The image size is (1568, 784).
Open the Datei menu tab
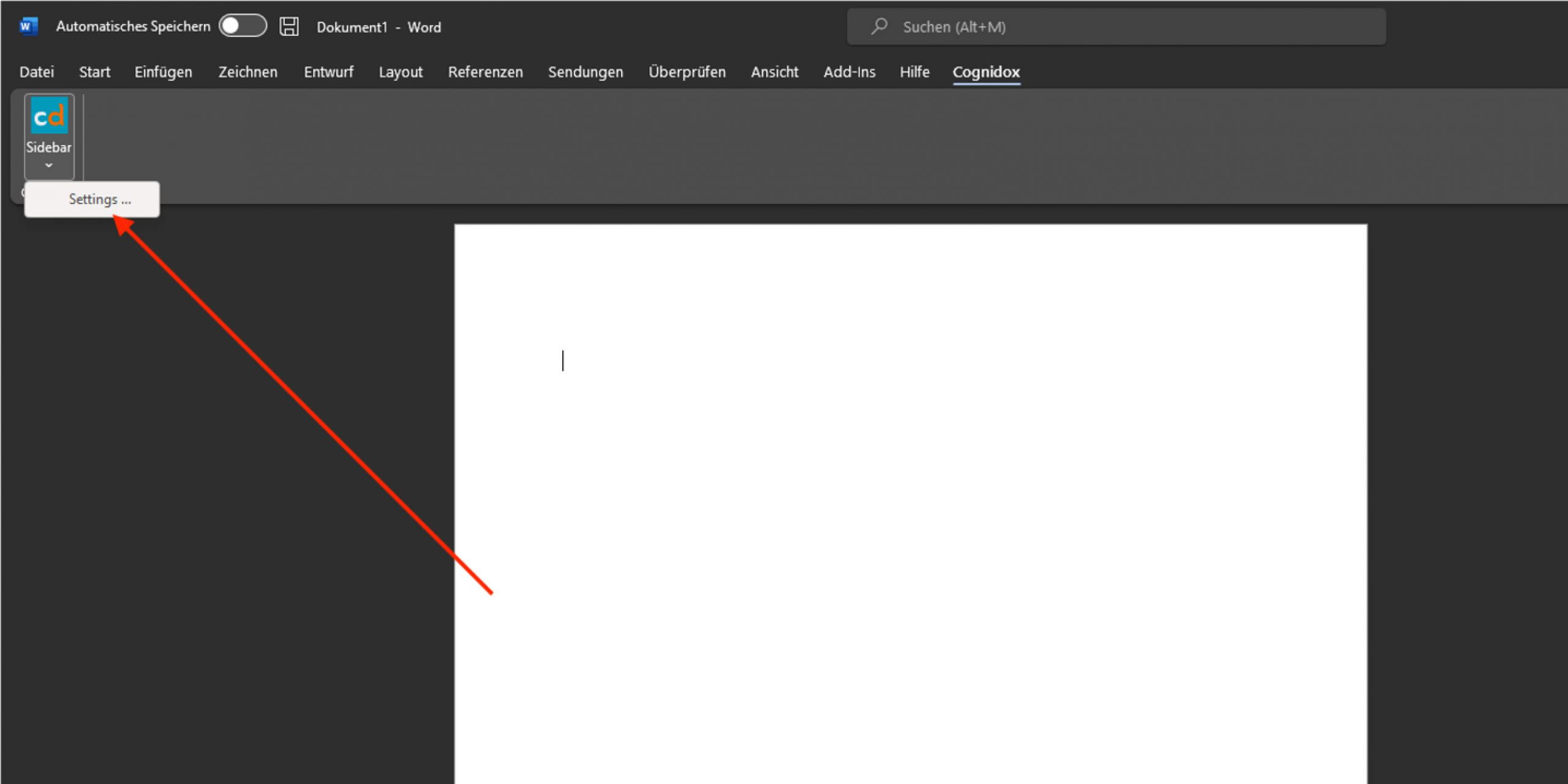(x=37, y=72)
